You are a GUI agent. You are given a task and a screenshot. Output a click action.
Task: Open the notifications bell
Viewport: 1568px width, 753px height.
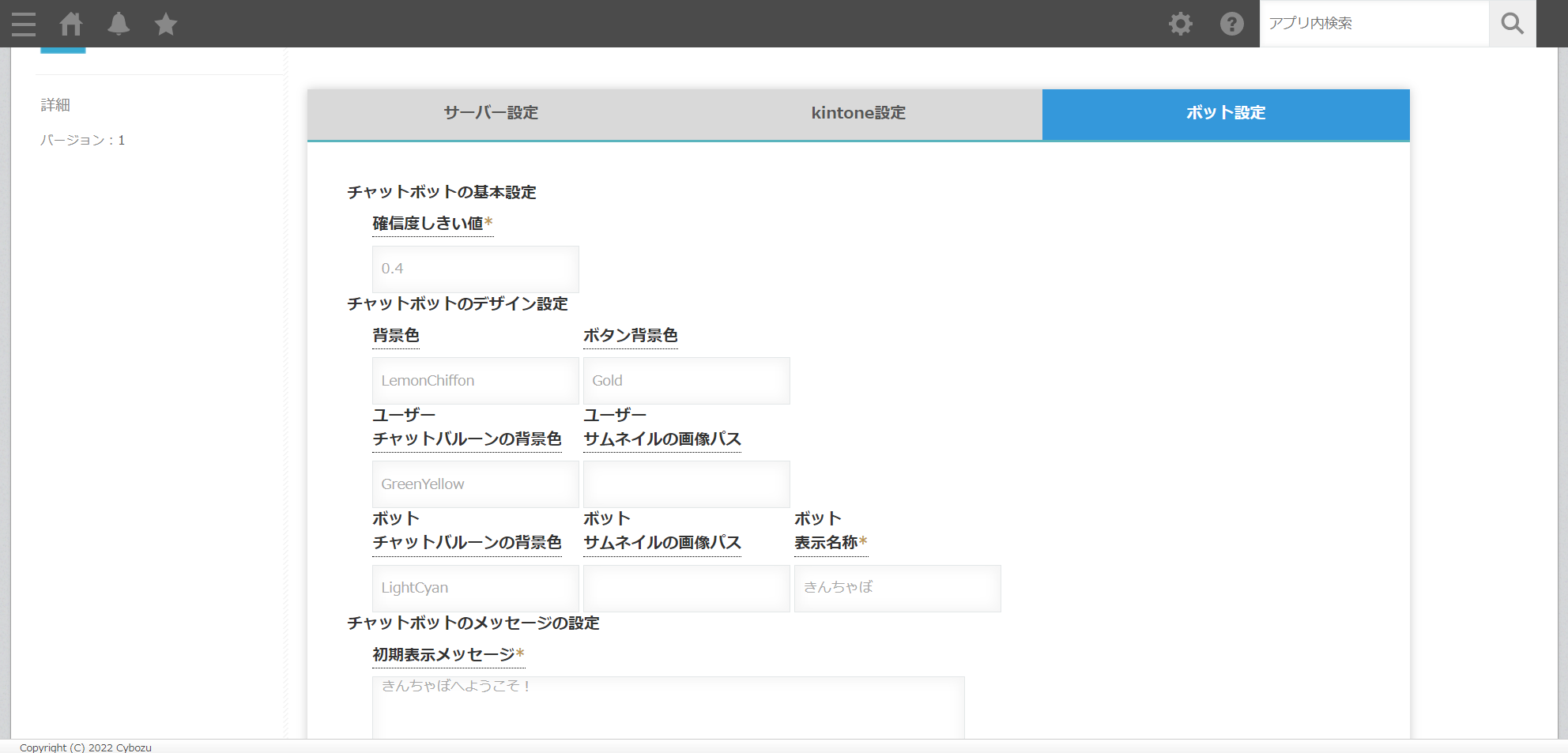point(119,24)
